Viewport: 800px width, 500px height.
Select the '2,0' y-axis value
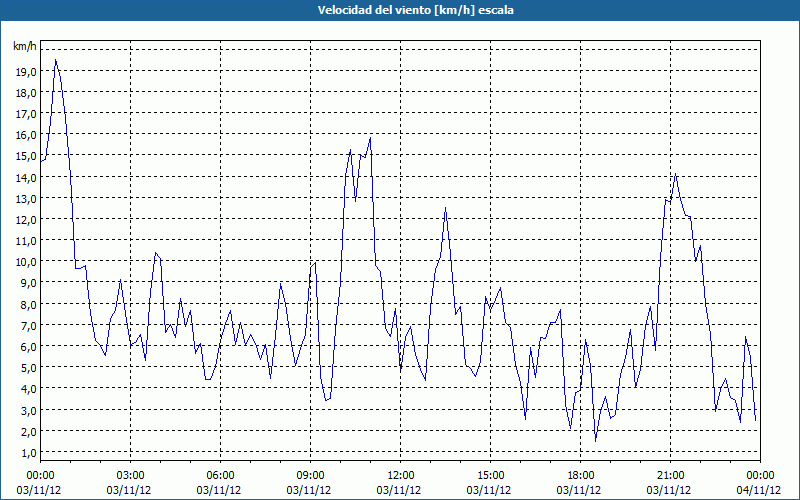click(29, 432)
